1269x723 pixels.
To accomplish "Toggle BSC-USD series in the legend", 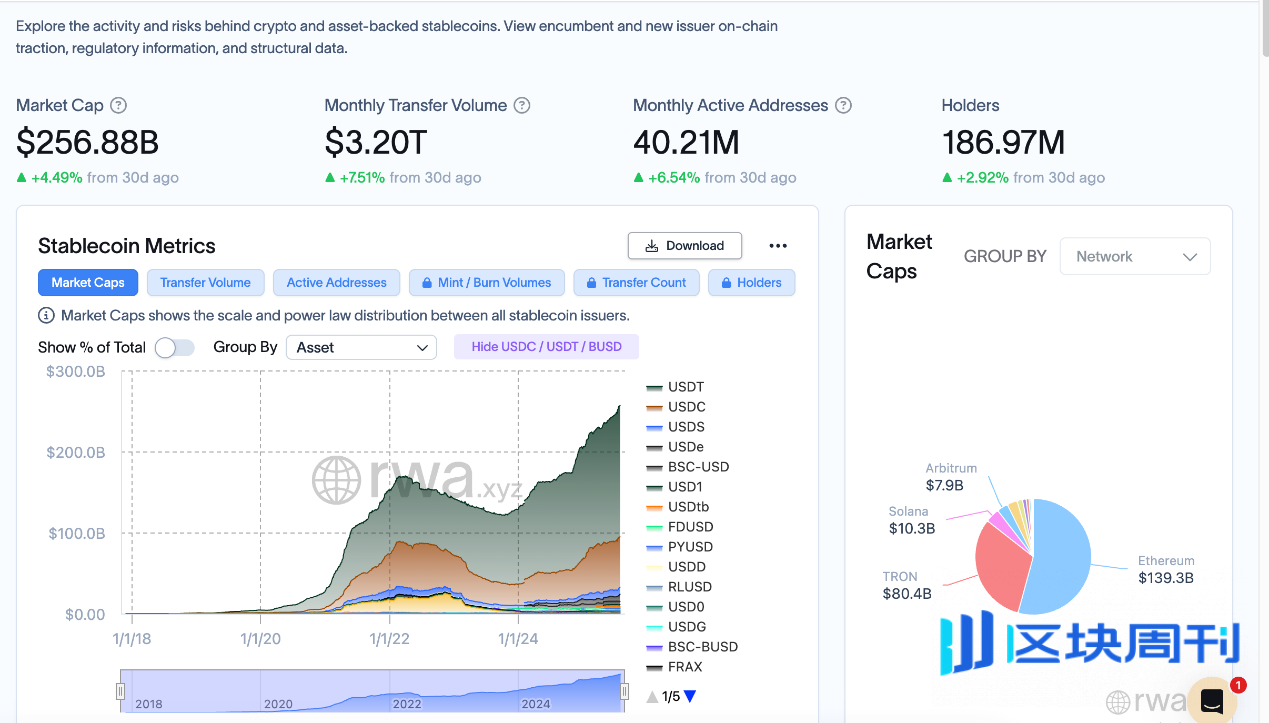I will click(x=688, y=467).
